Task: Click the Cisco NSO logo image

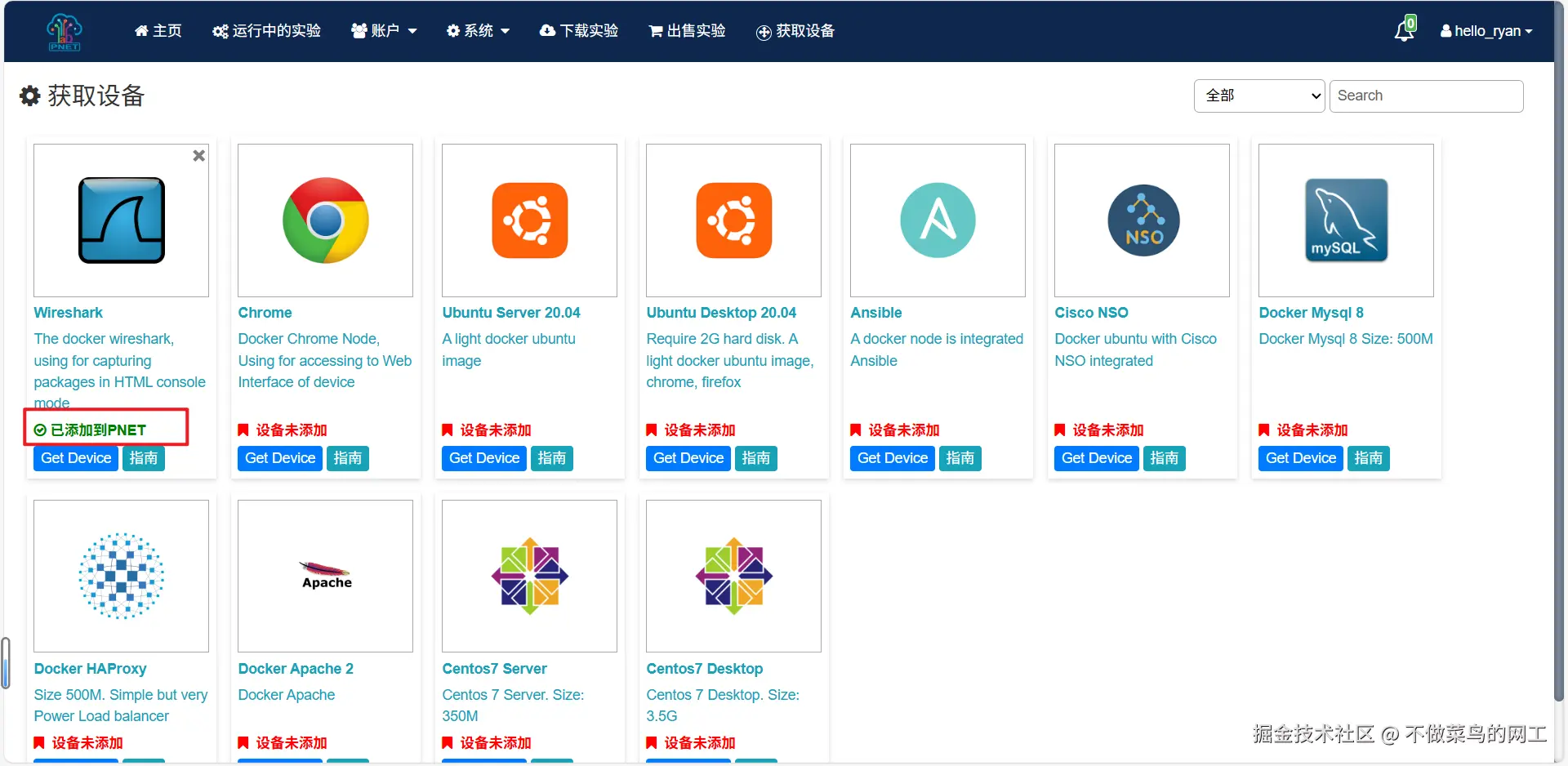Action: (x=1143, y=220)
